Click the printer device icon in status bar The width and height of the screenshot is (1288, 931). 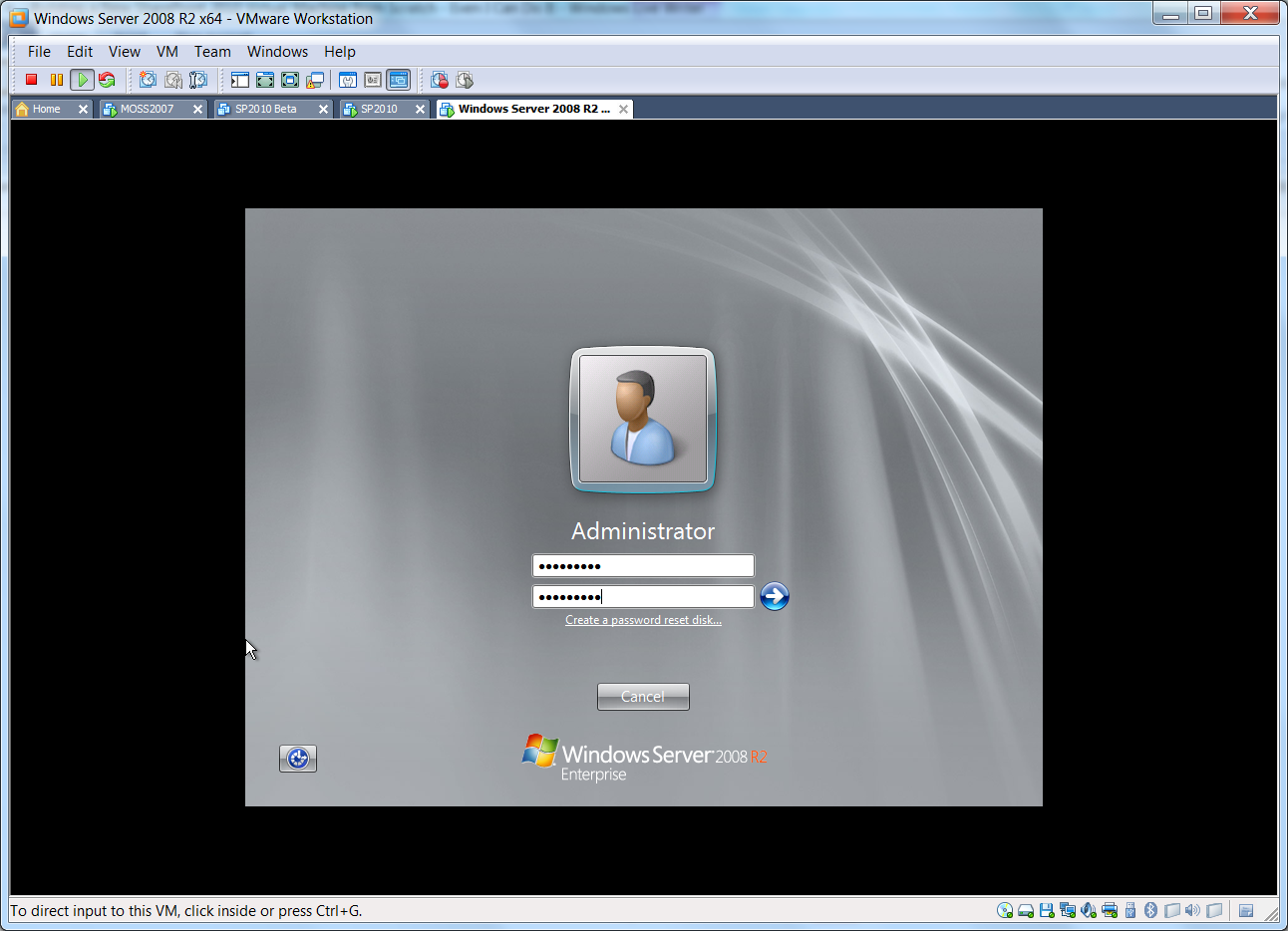coord(1110,910)
